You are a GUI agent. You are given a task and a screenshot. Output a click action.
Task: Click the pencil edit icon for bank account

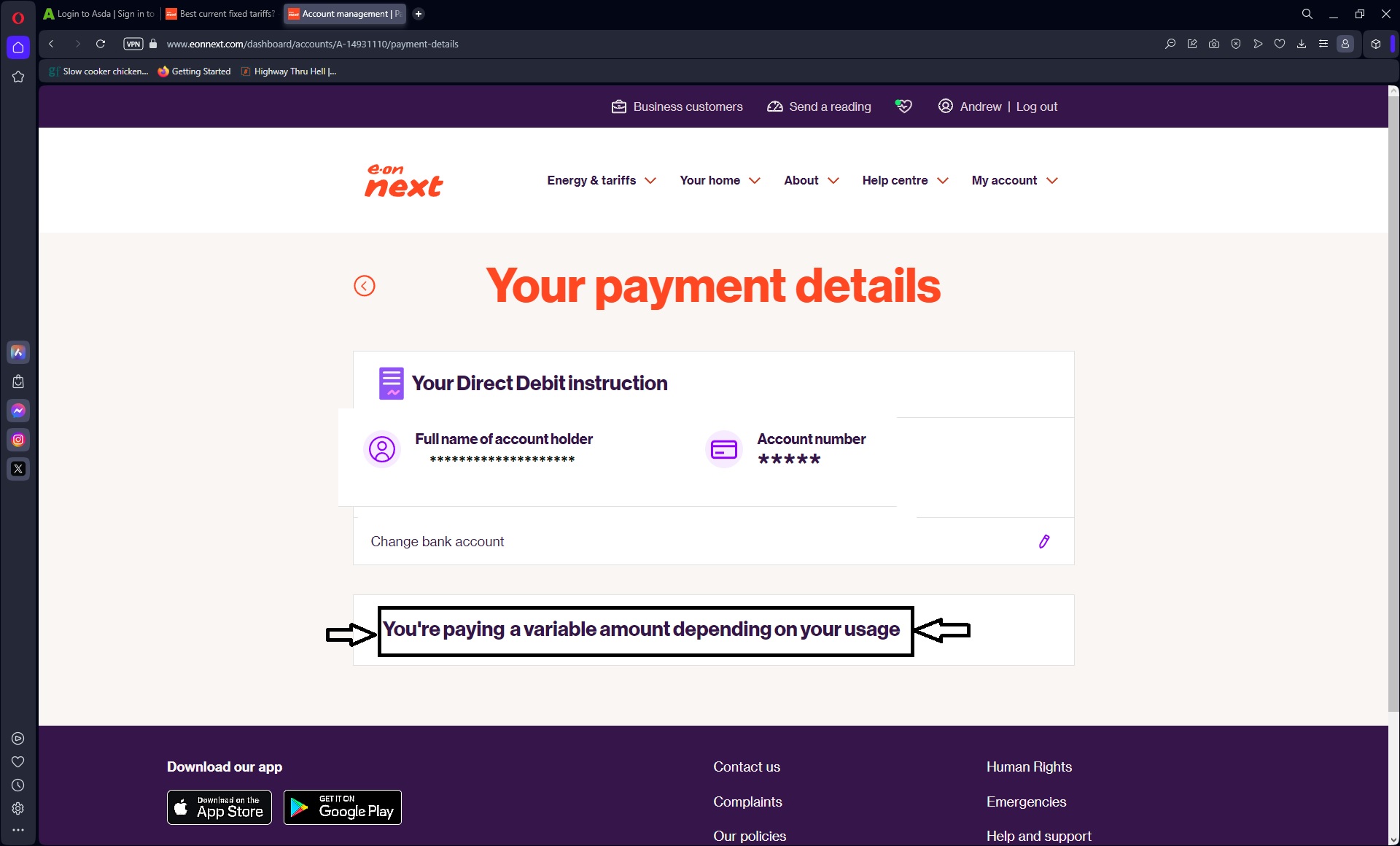pos(1044,541)
